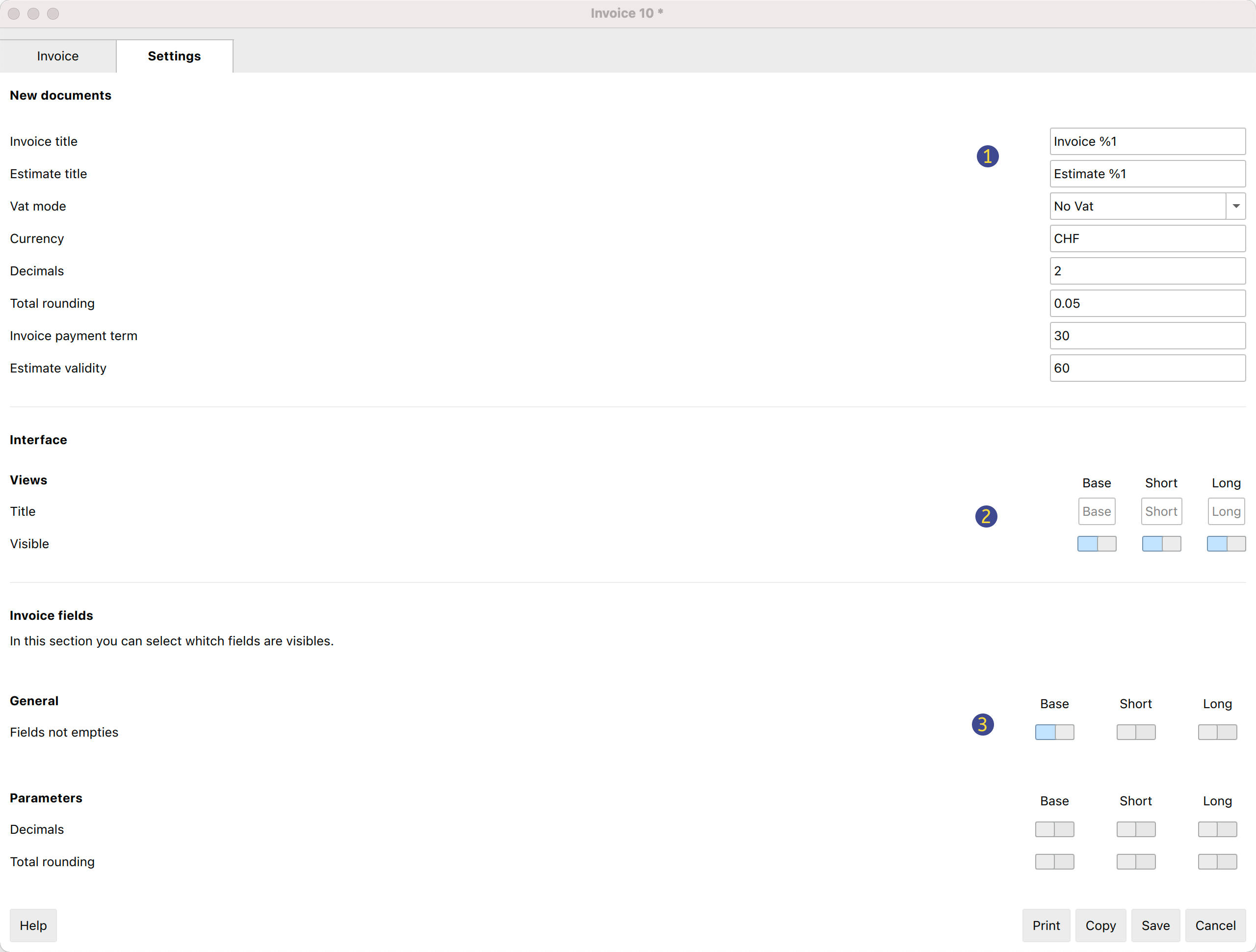The height and width of the screenshot is (952, 1256).
Task: Switch to the Settings tab
Action: 174,55
